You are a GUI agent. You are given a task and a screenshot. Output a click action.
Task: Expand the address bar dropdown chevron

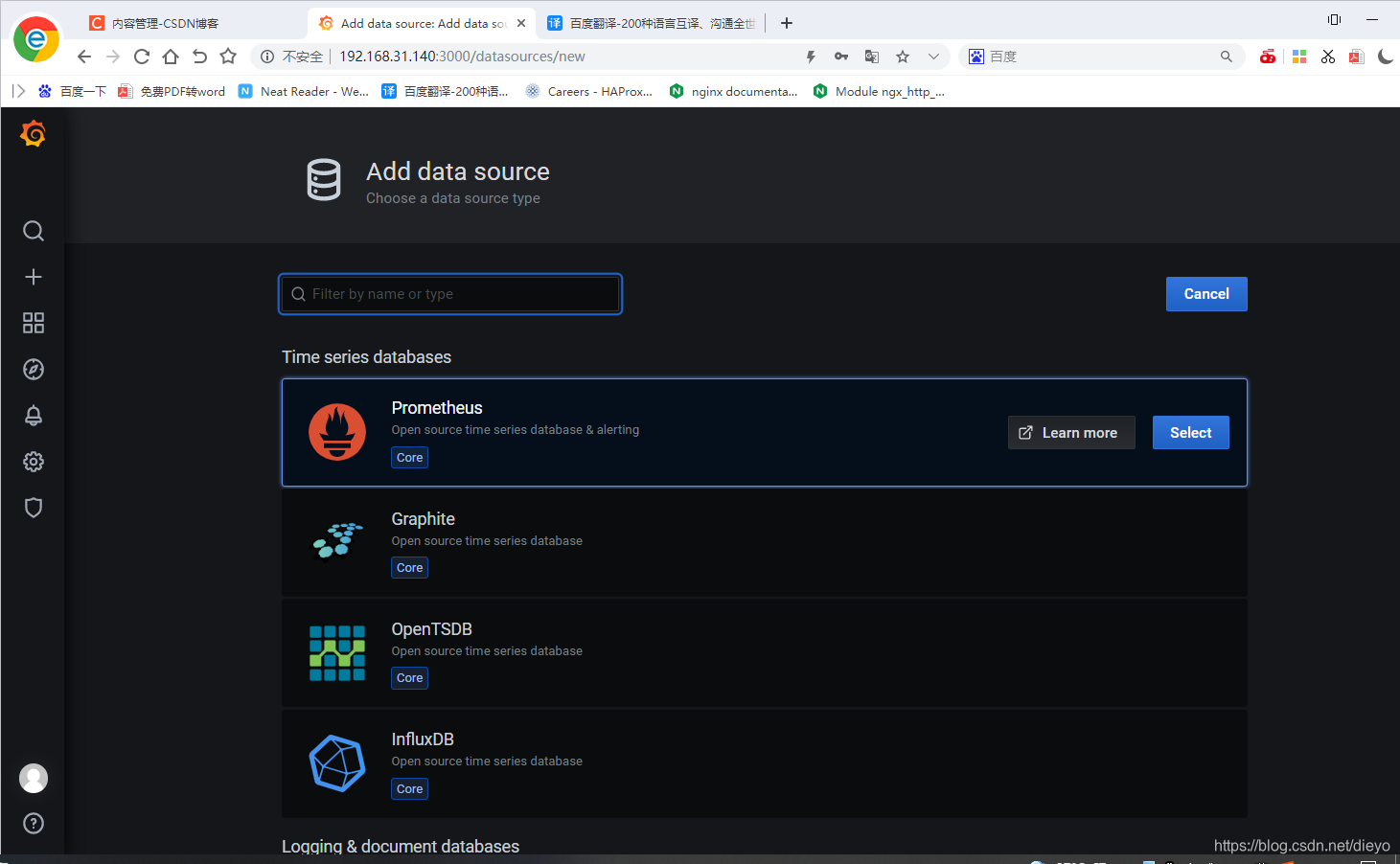pyautogui.click(x=933, y=57)
